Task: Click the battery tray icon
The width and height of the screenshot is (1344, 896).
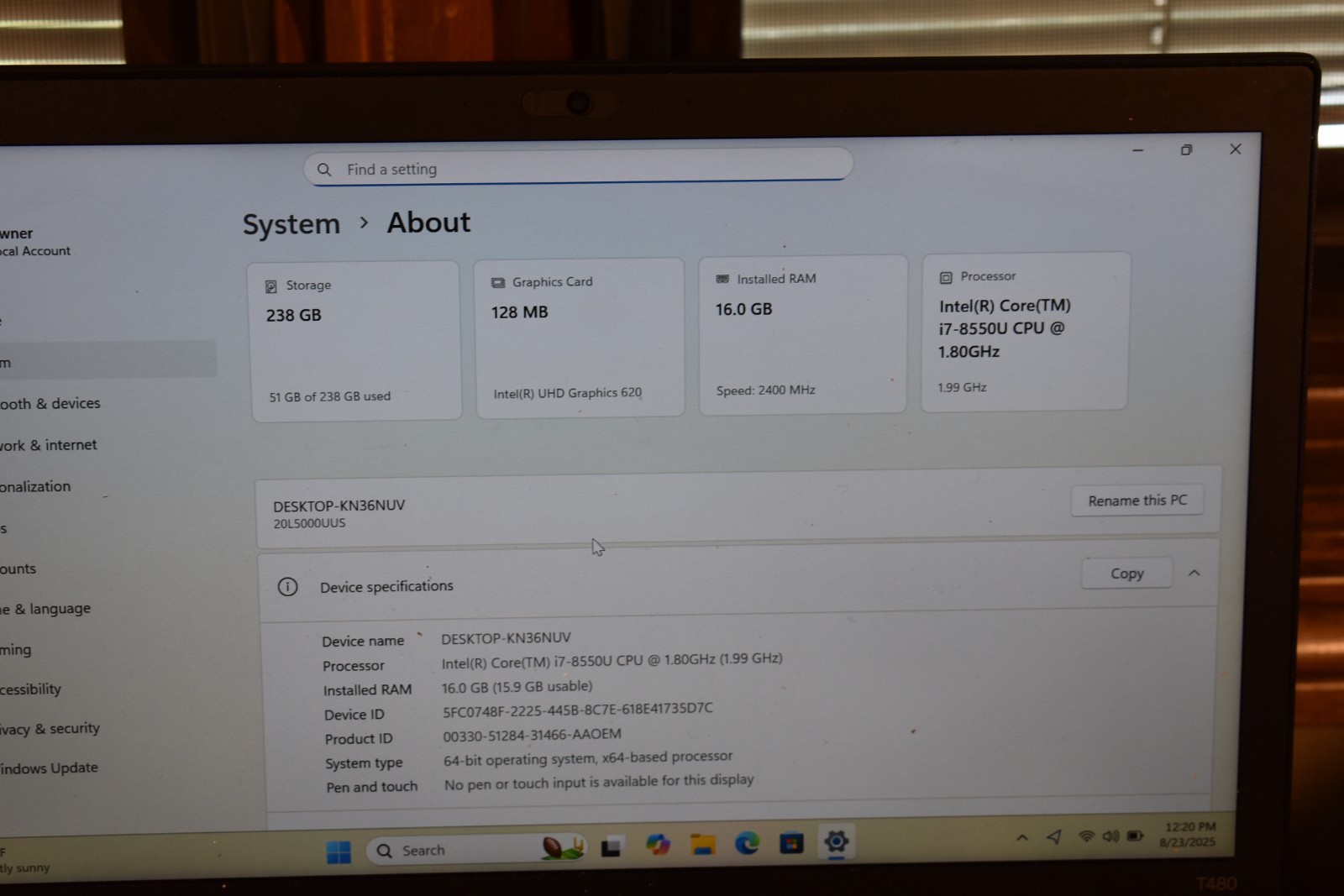Action: pos(1135,836)
